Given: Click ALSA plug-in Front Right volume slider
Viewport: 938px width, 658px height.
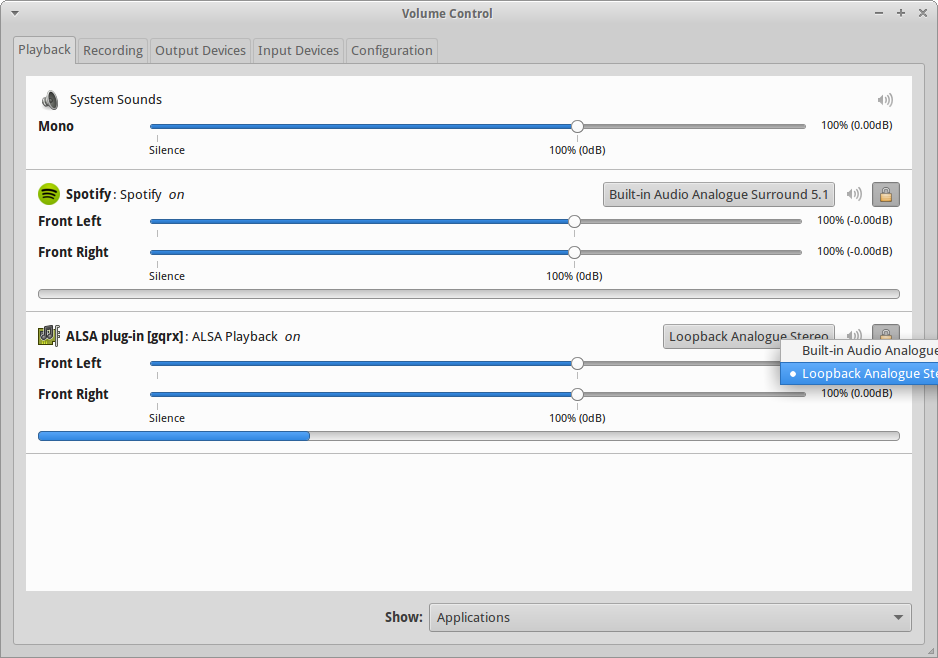Looking at the screenshot, I should 477,394.
